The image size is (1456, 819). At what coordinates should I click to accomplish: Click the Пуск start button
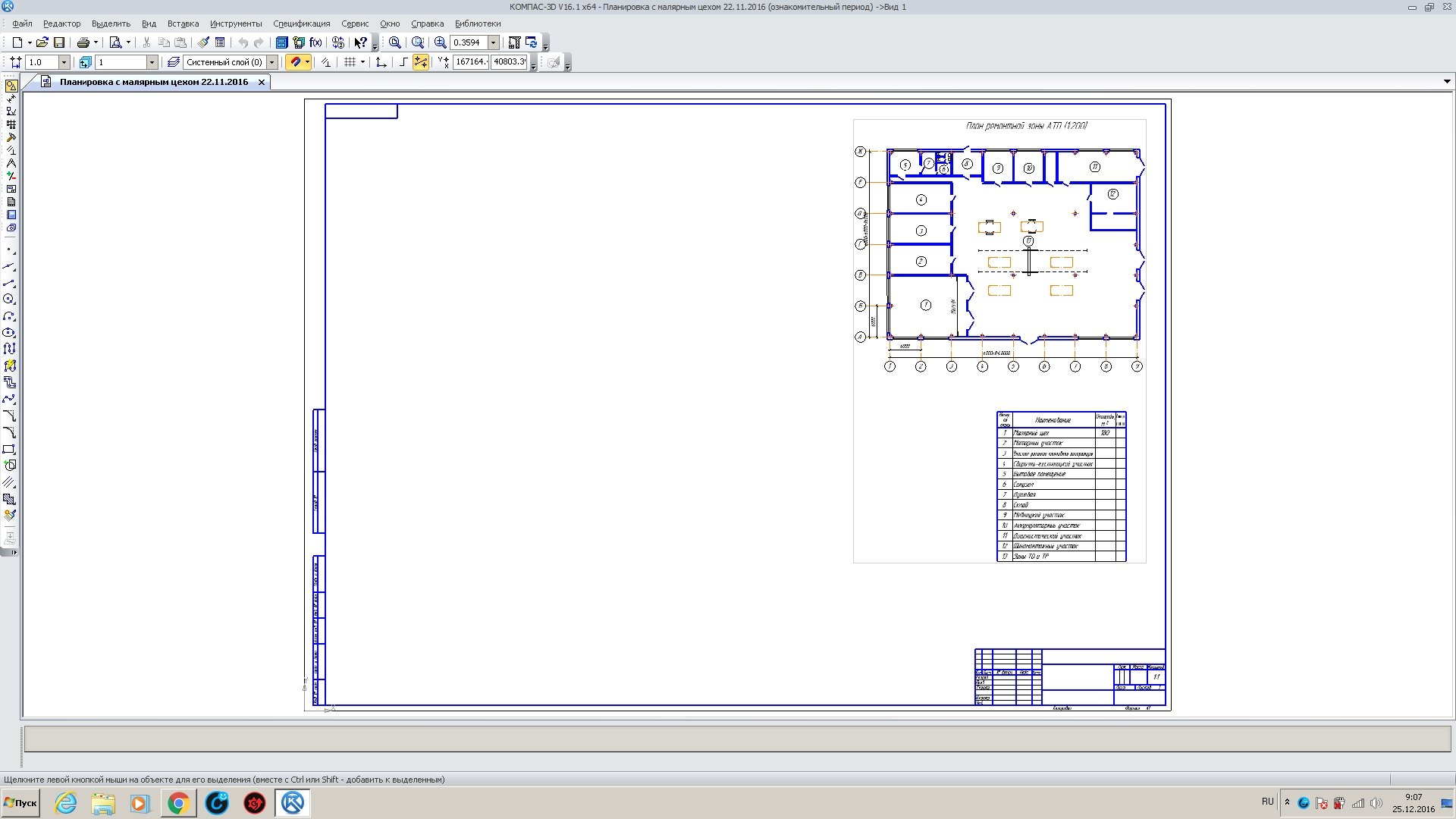(x=20, y=802)
